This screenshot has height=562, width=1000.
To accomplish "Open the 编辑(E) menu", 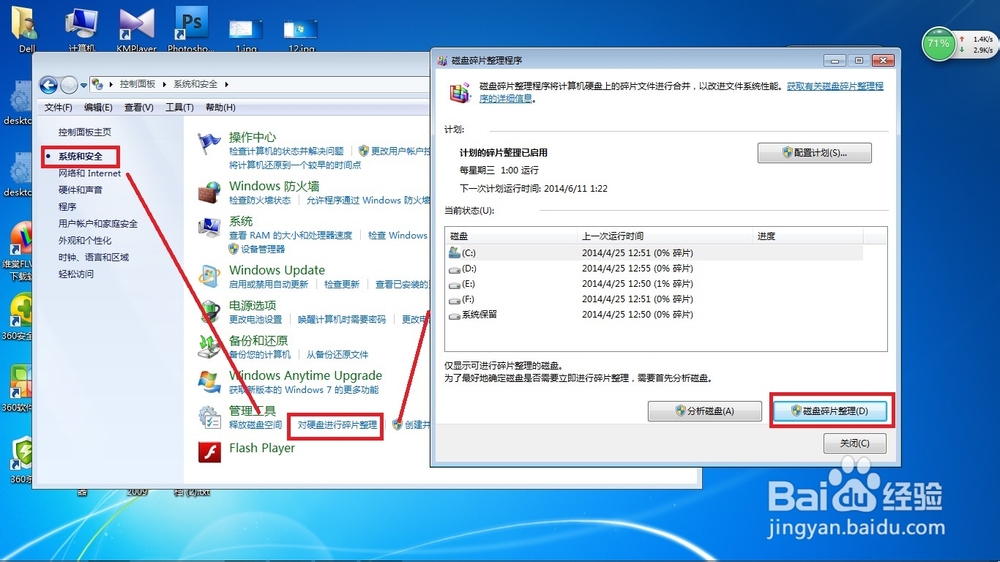I will click(x=98, y=107).
